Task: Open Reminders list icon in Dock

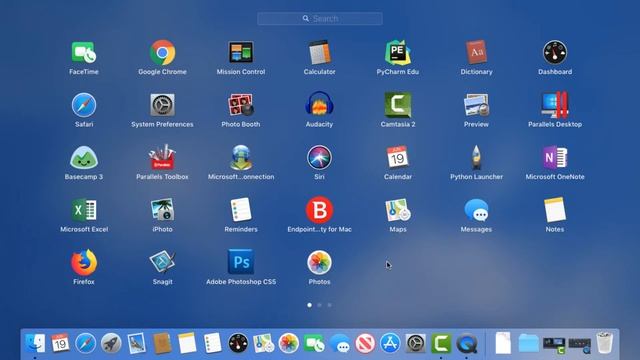Action: click(x=213, y=343)
